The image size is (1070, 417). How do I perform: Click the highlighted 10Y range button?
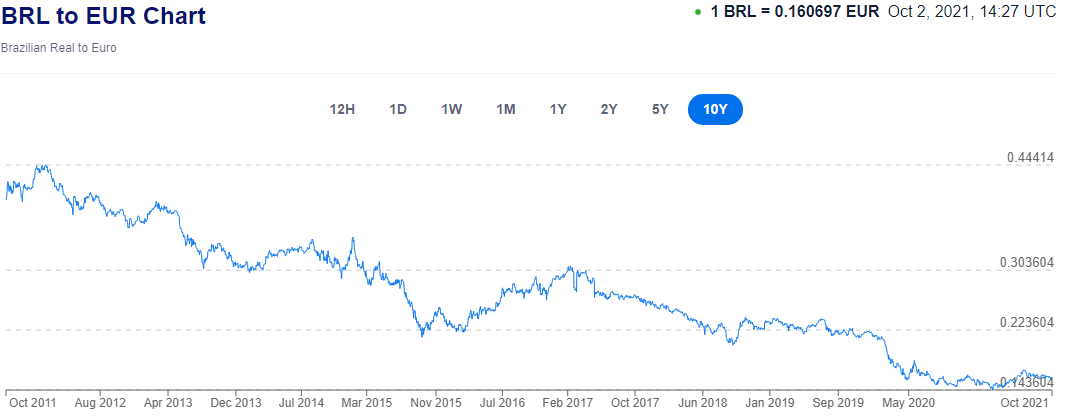(715, 110)
